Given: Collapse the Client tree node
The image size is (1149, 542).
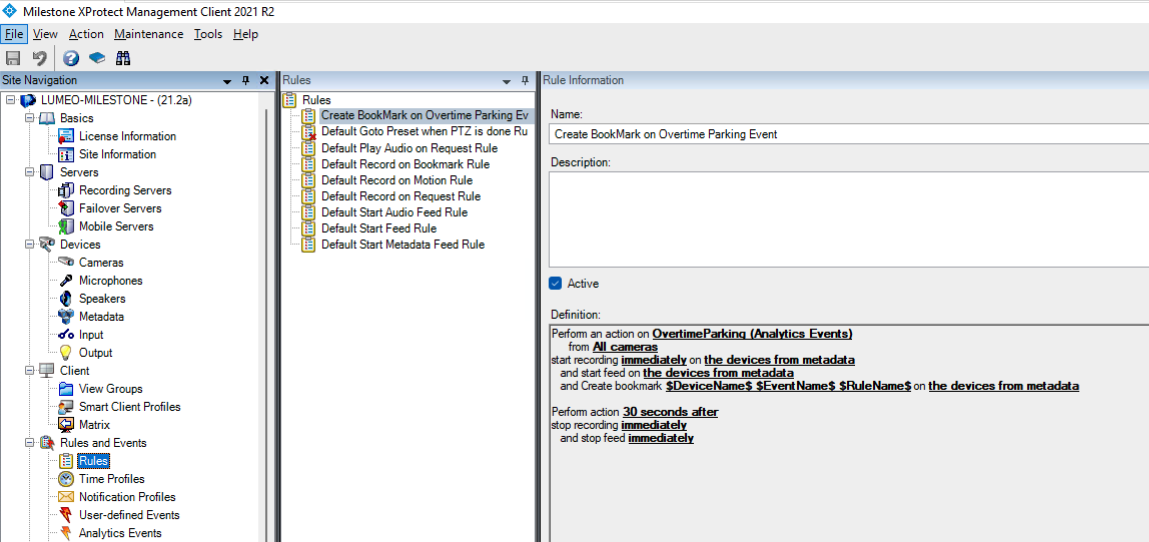Looking at the screenshot, I should click(x=29, y=371).
